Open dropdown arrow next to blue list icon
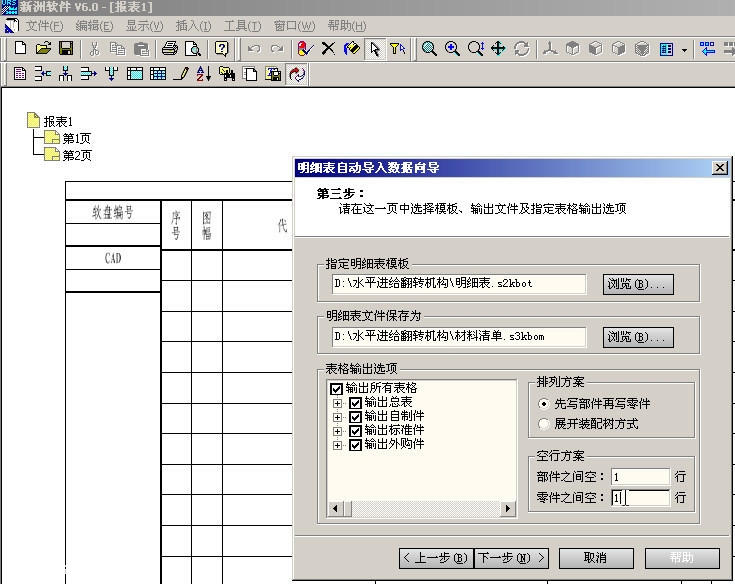The height and width of the screenshot is (584, 735). click(684, 49)
